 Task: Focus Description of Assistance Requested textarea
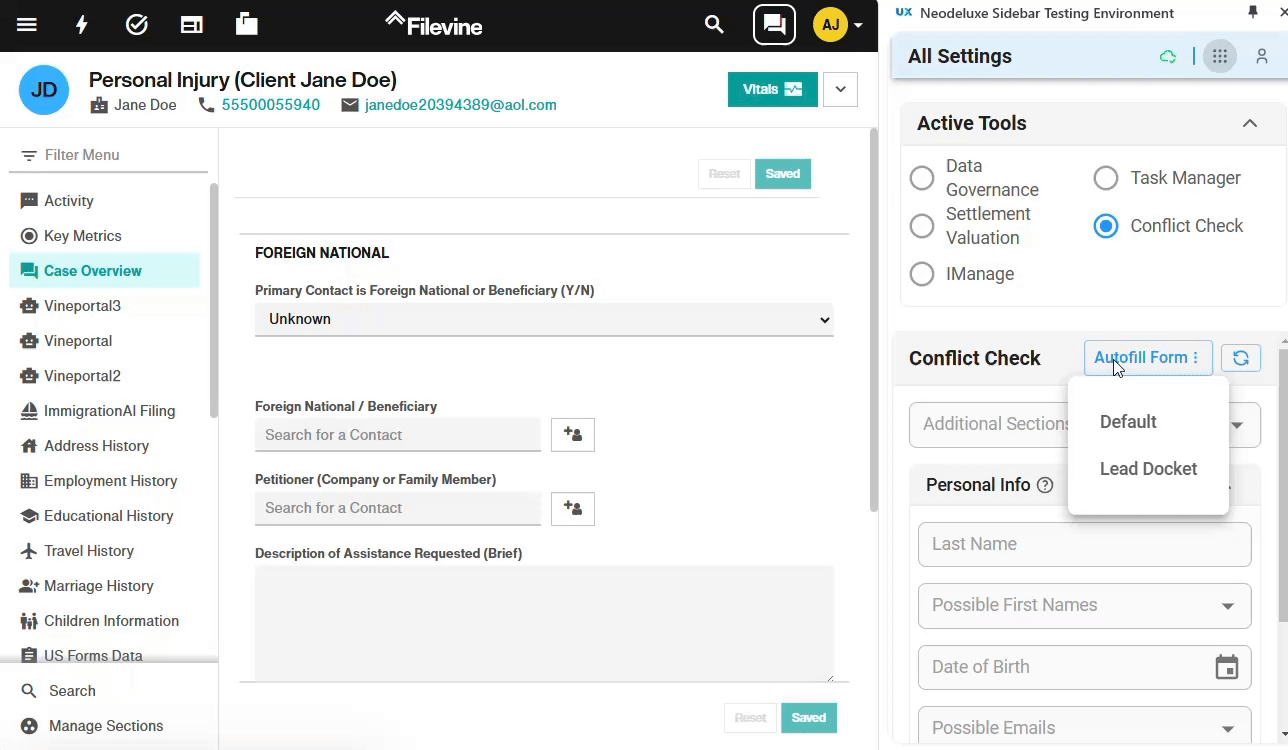tap(544, 624)
